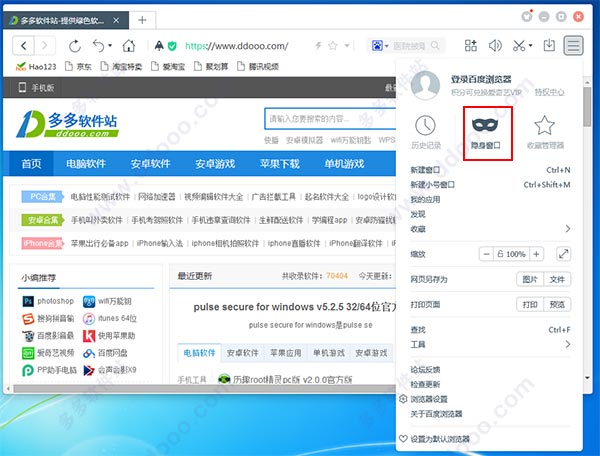Image resolution: width=600 pixels, height=456 pixels.
Task: Click the user avatar to log in
Action: click(x=425, y=85)
